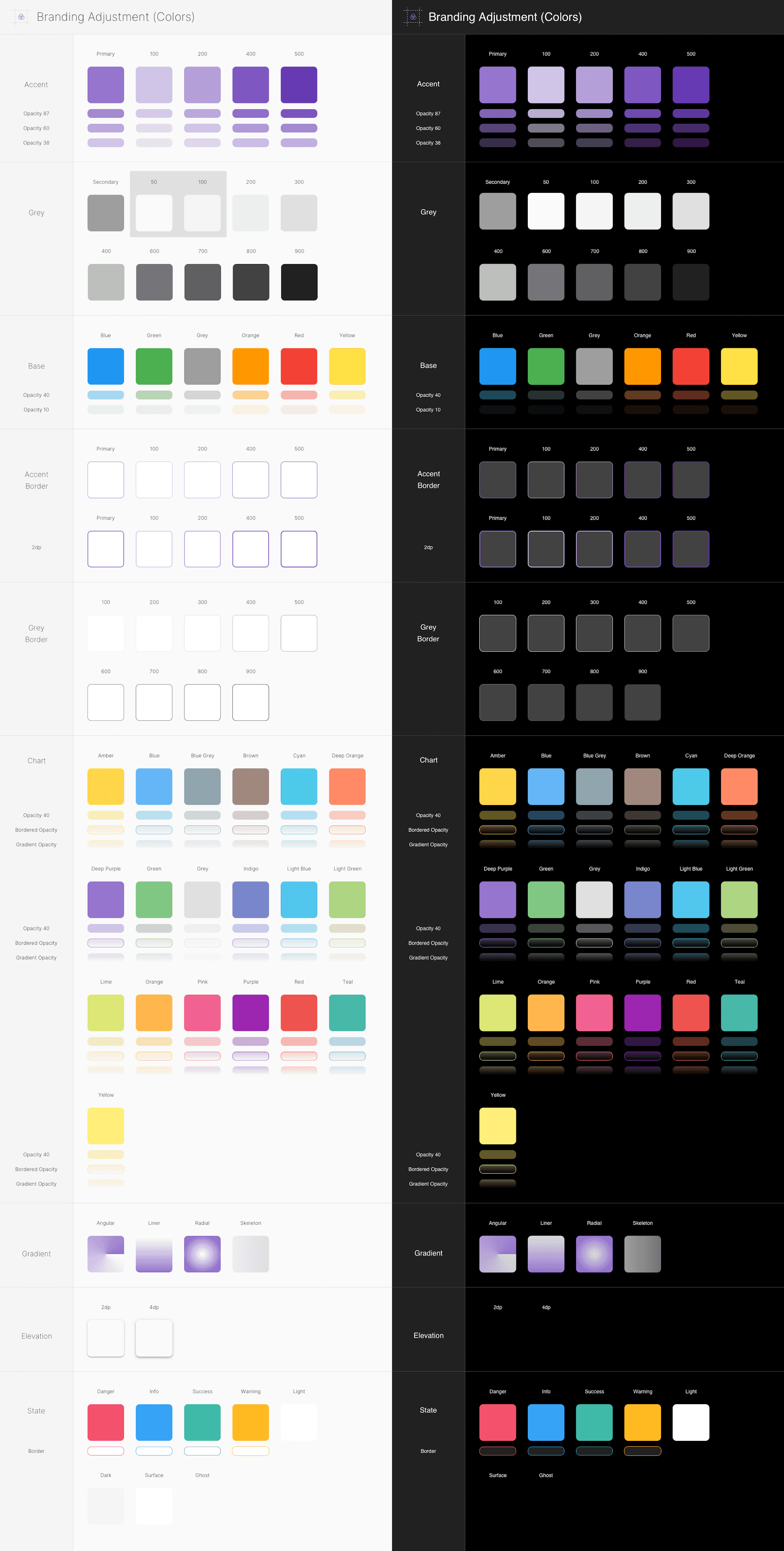This screenshot has width=784, height=1551.
Task: Select Chart Lime swatch in dark panel
Action: coord(498,1013)
